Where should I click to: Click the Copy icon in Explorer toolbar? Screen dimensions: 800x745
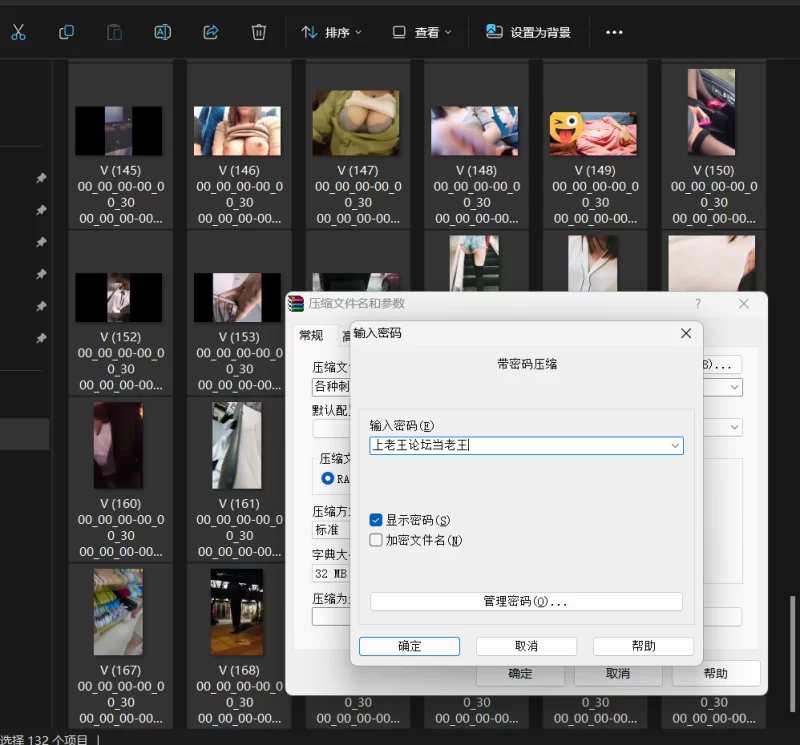[66, 32]
